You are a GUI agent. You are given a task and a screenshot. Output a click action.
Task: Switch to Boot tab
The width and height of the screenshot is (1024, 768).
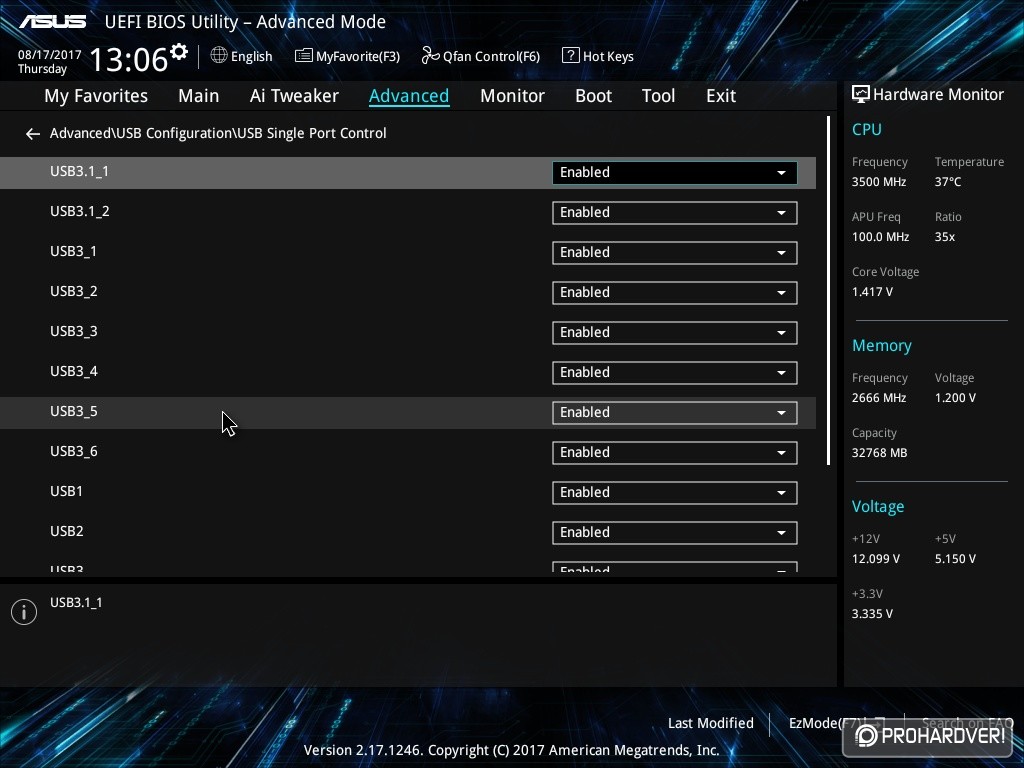point(593,96)
